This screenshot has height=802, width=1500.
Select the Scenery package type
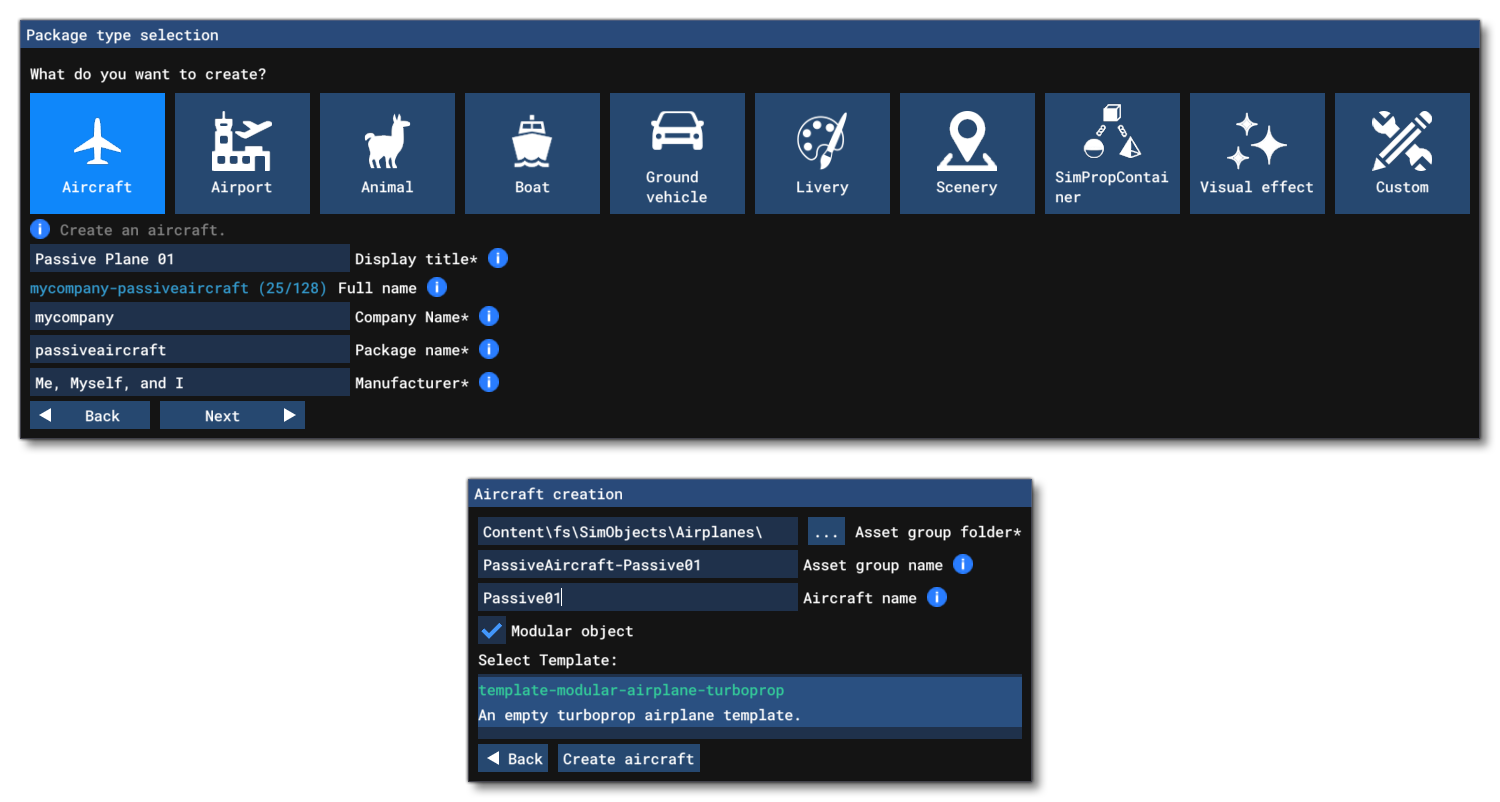click(x=967, y=153)
